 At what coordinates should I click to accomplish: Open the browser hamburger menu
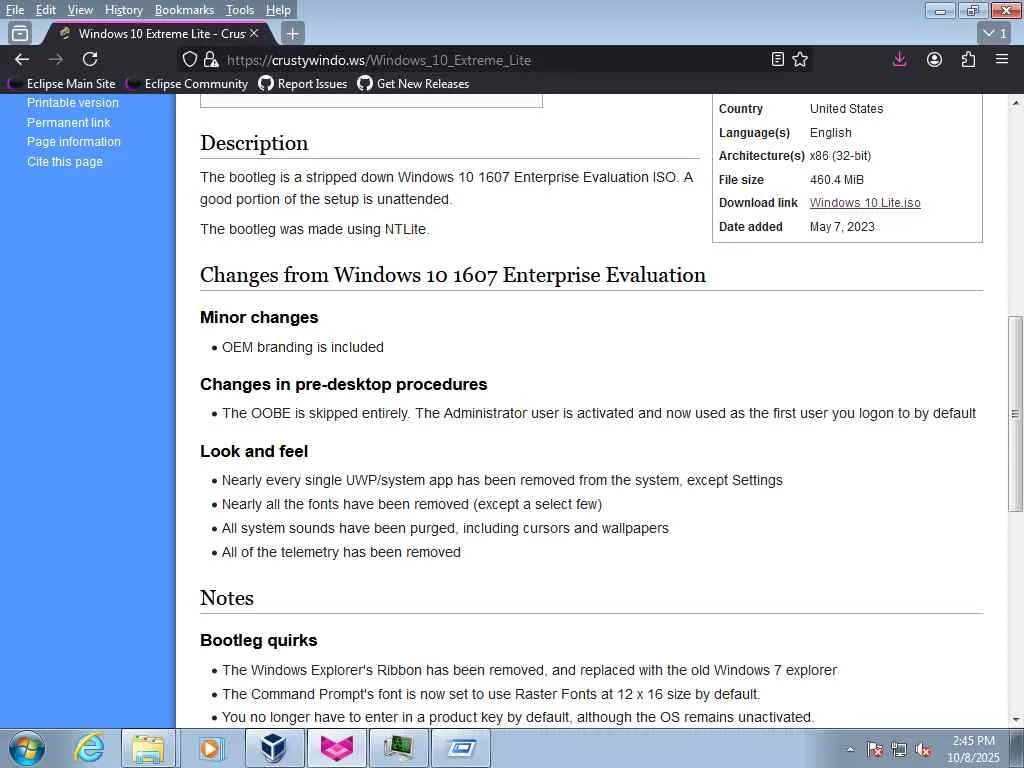1002,59
